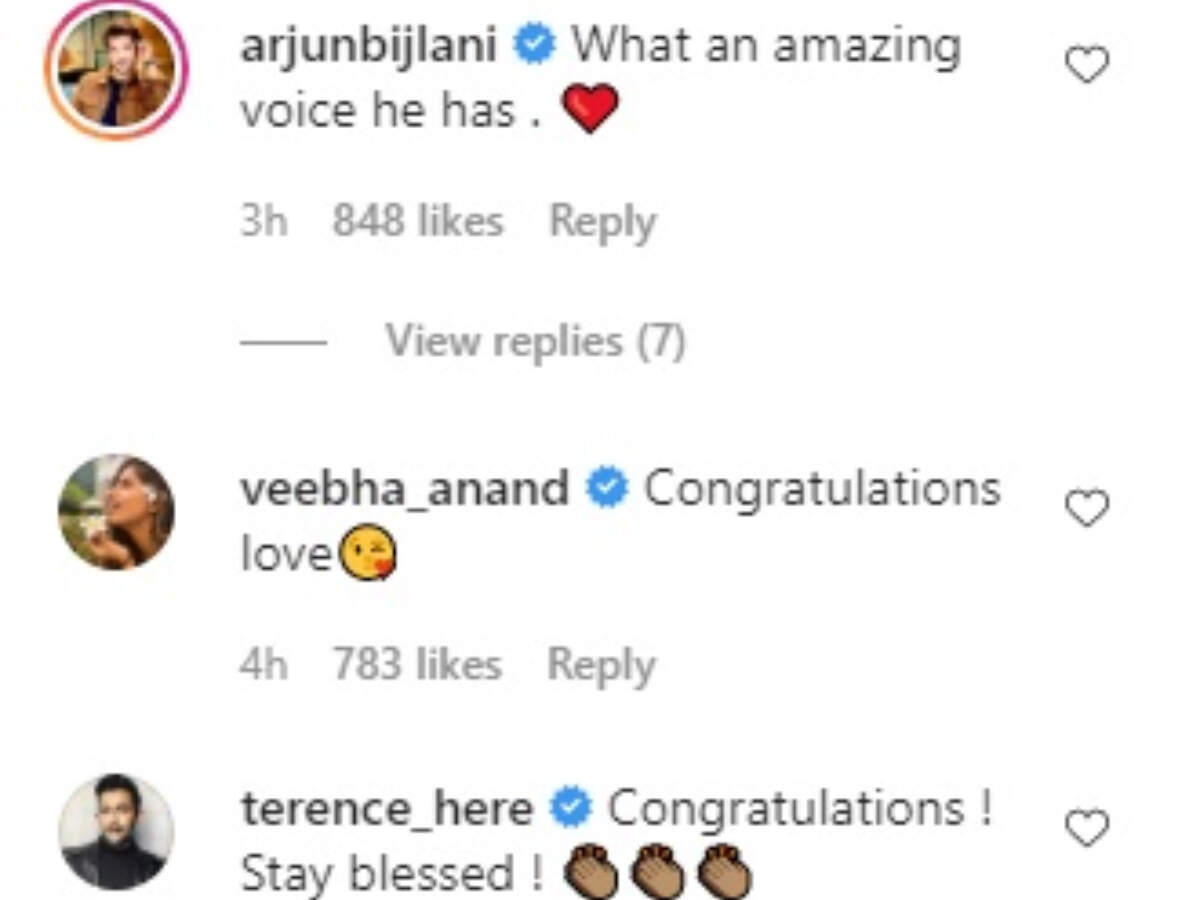Screen dimensions: 1200x900
Task: Like veebha_anand's comment with the heart icon
Action: 1086,509
